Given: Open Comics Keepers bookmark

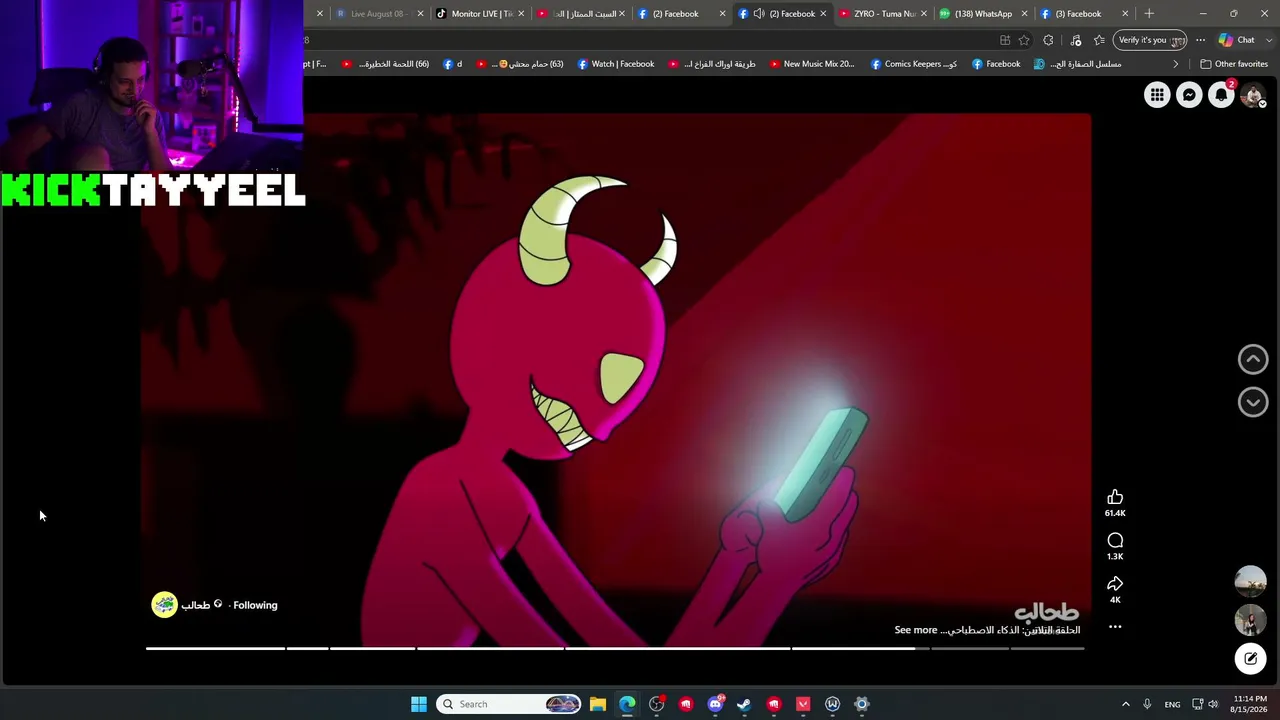Looking at the screenshot, I should coord(913,64).
